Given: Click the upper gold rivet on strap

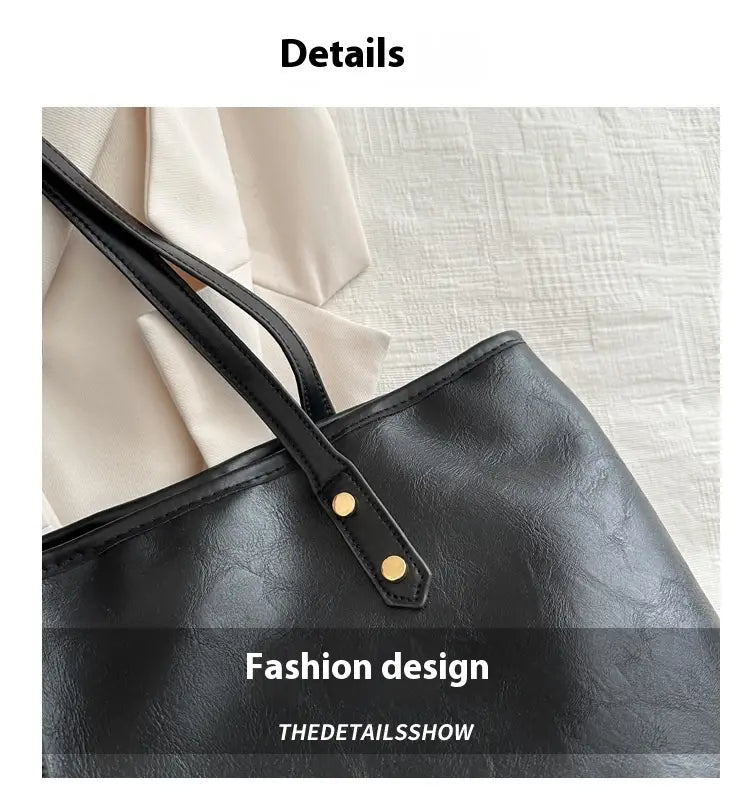Looking at the screenshot, I should coord(344,503).
